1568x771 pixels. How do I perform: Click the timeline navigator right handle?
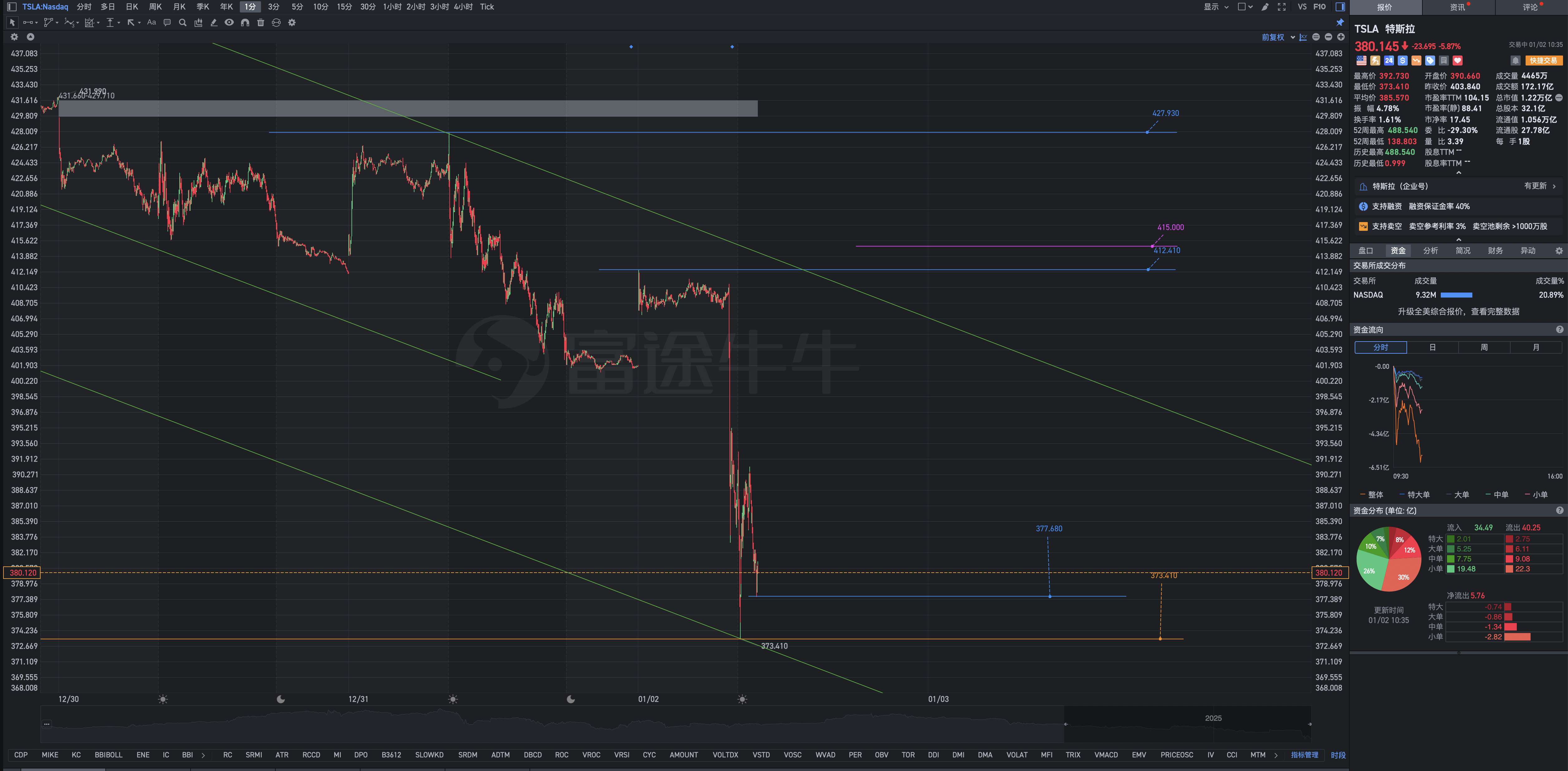pos(1309,724)
